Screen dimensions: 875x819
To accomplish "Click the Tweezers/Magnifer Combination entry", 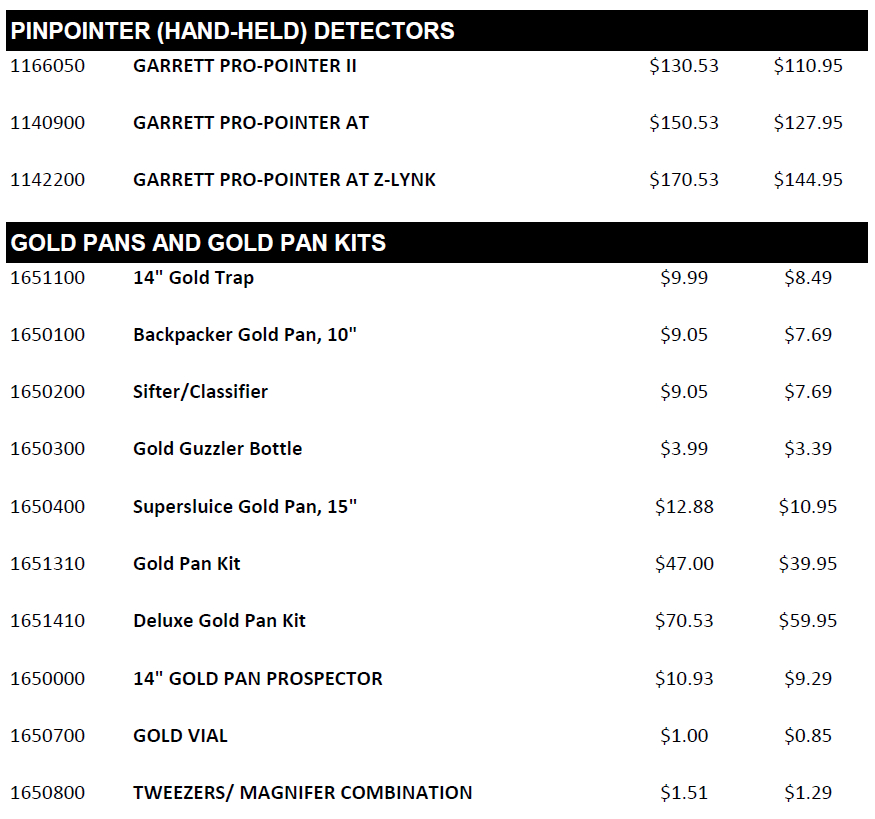I will click(x=302, y=793).
